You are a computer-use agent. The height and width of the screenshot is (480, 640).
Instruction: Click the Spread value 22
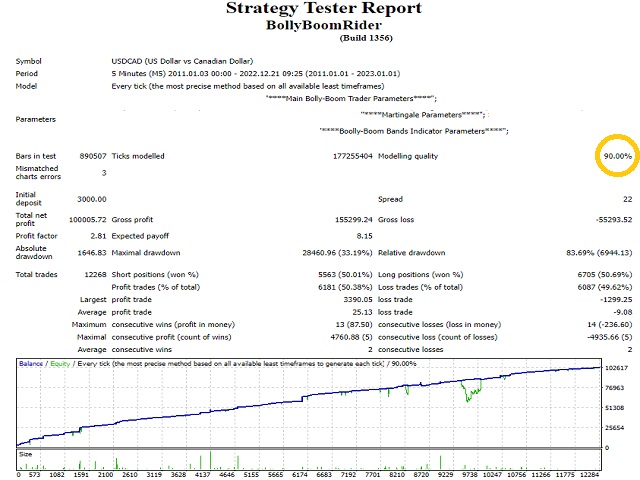627,199
